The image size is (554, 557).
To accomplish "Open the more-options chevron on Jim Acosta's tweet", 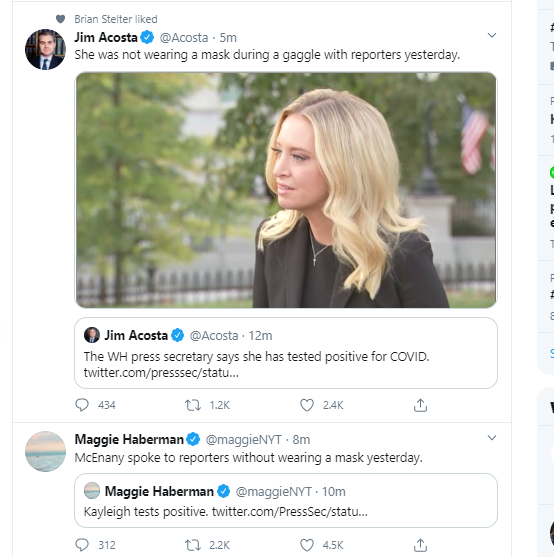I will pyautogui.click(x=492, y=35).
